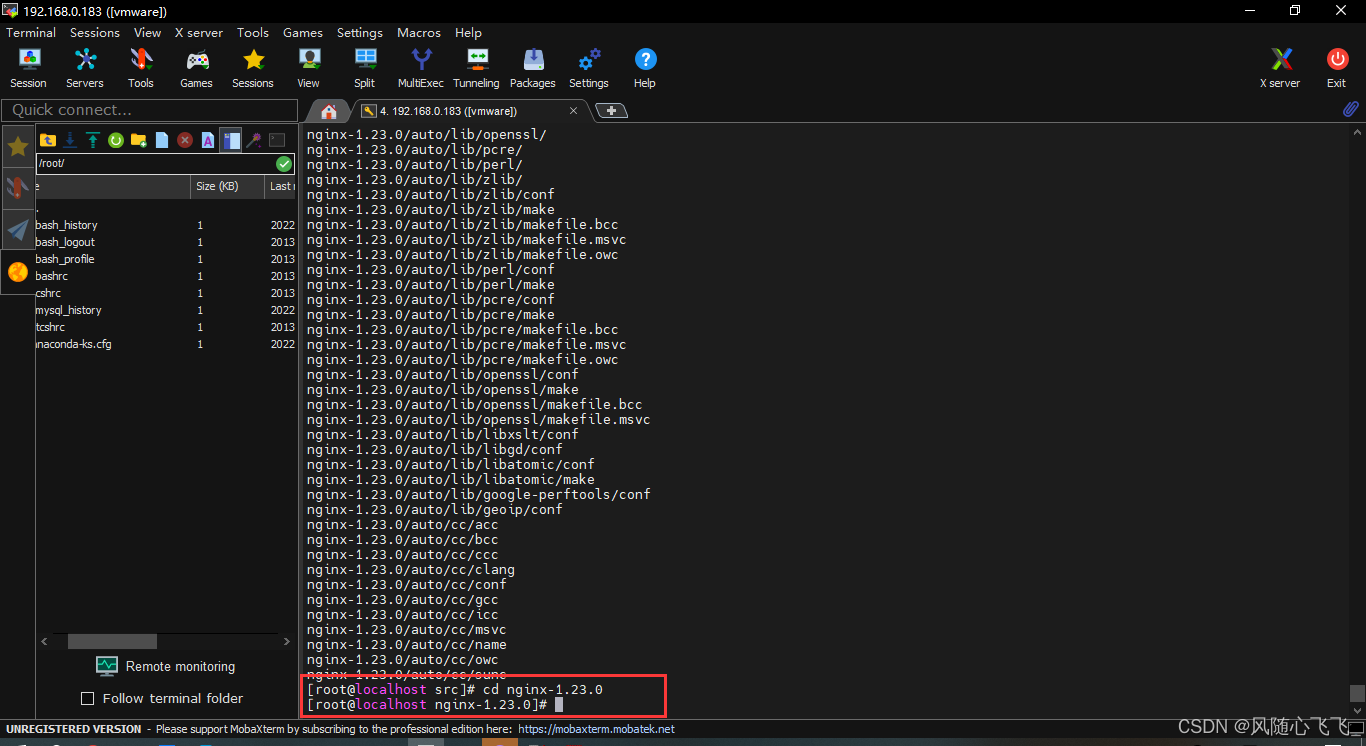Click the magic wand icon in SFTP toolbar
This screenshot has width=1366, height=746.
[255, 140]
